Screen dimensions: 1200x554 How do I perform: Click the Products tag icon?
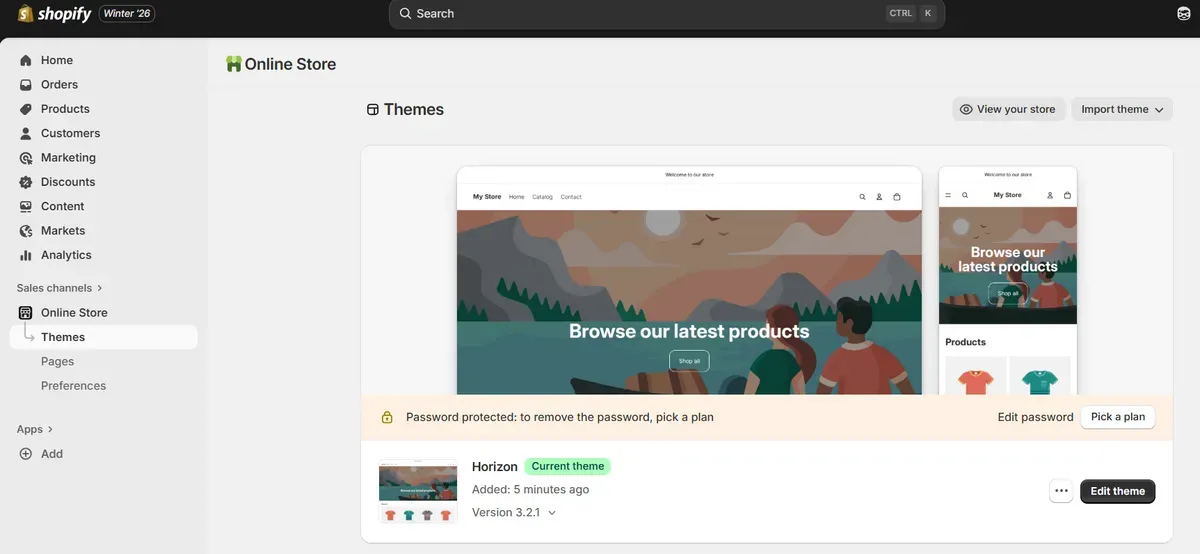tap(26, 109)
